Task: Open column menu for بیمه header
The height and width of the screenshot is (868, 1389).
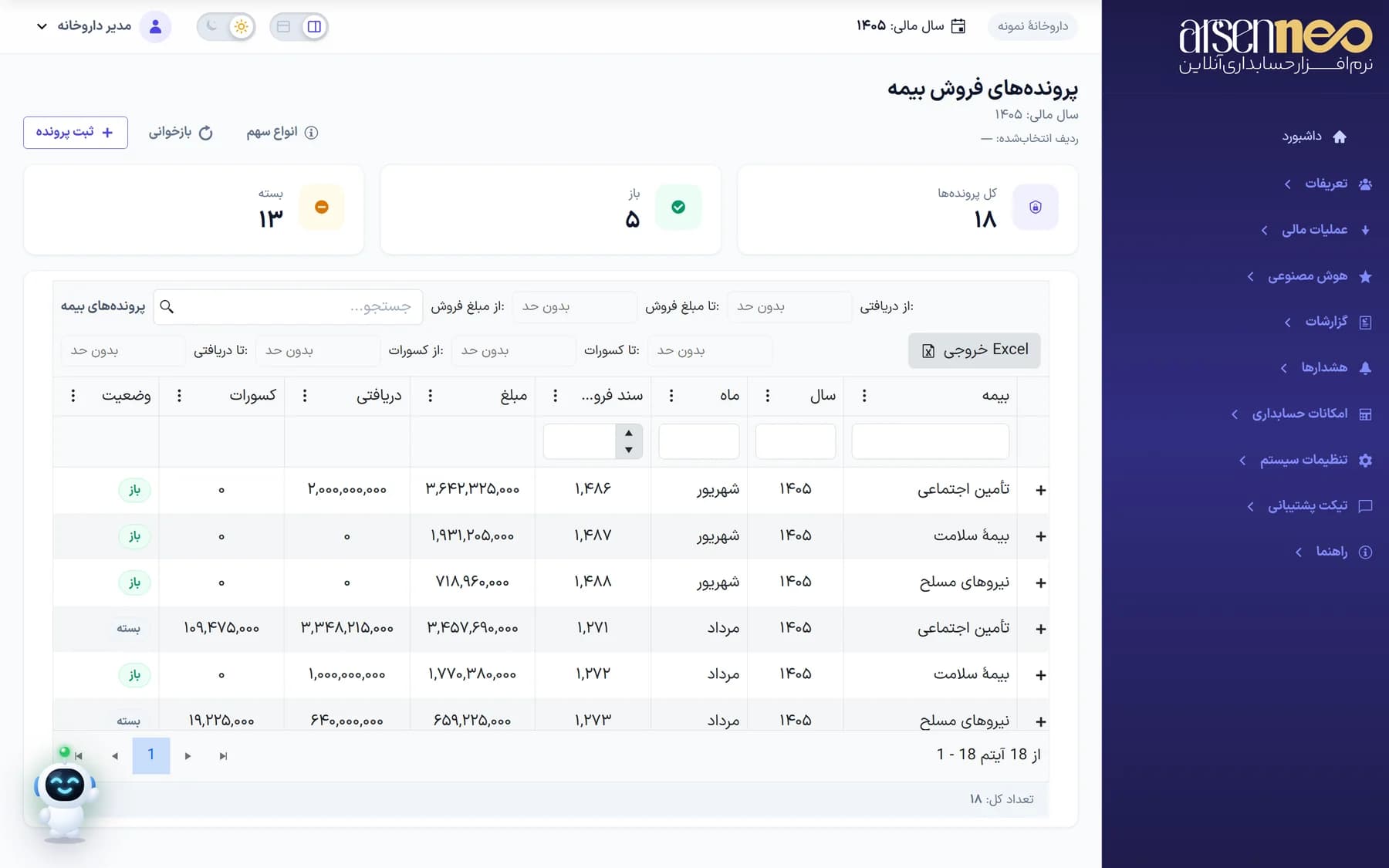Action: [x=864, y=396]
